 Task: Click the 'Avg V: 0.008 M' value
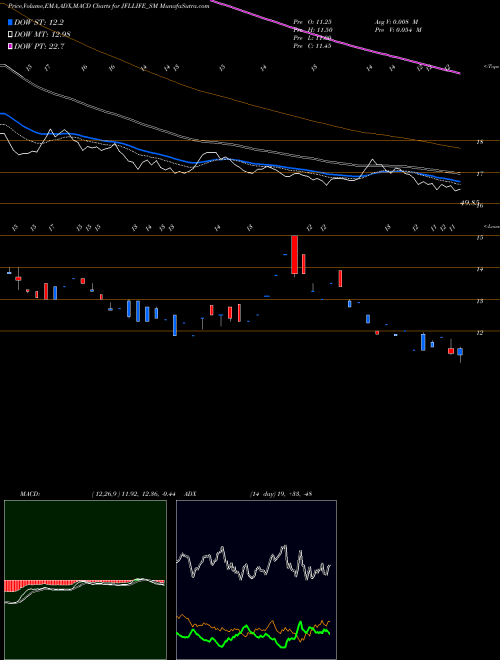pyautogui.click(x=396, y=22)
